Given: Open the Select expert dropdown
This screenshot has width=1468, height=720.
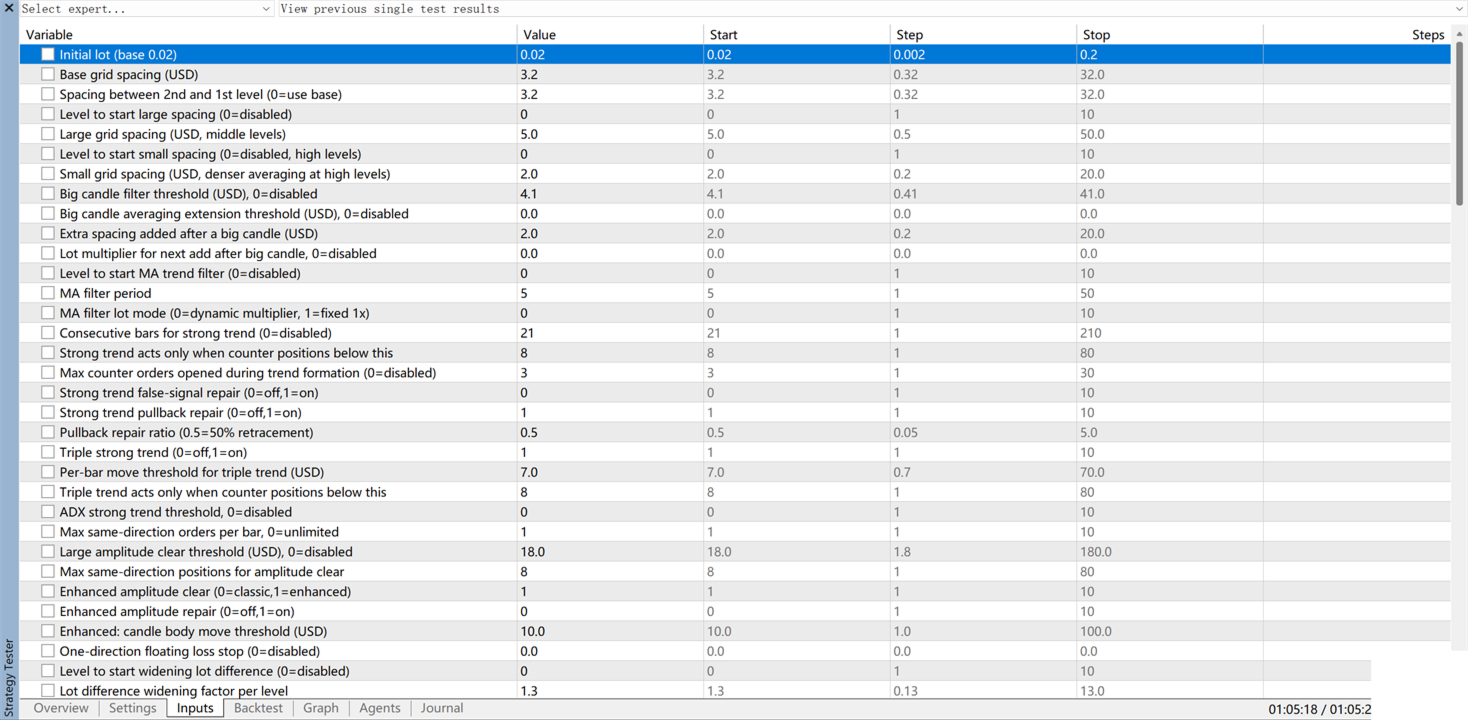Looking at the screenshot, I should (146, 9).
